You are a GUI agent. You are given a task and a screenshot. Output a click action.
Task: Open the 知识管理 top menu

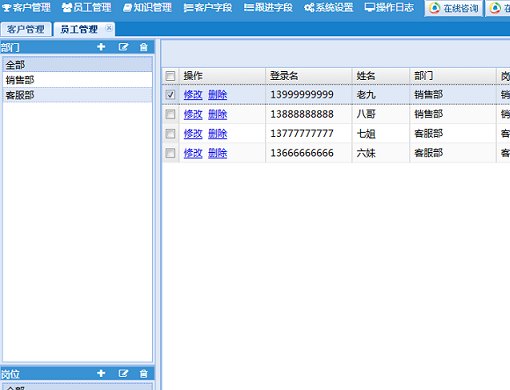point(147,7)
